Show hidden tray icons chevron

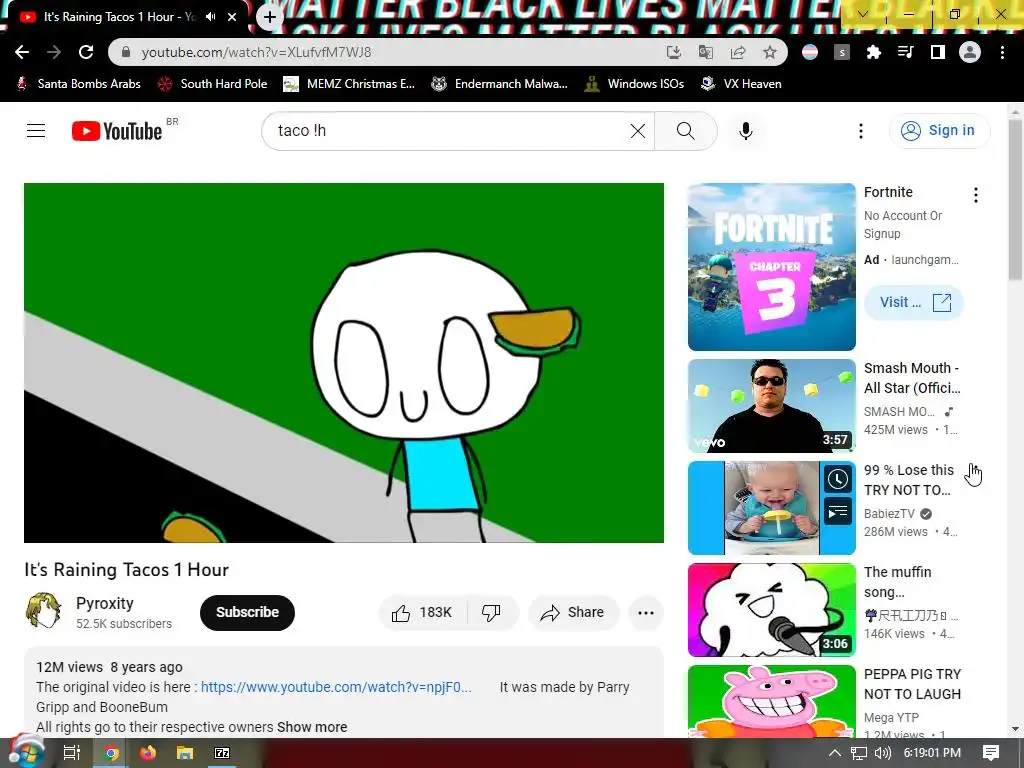point(835,753)
